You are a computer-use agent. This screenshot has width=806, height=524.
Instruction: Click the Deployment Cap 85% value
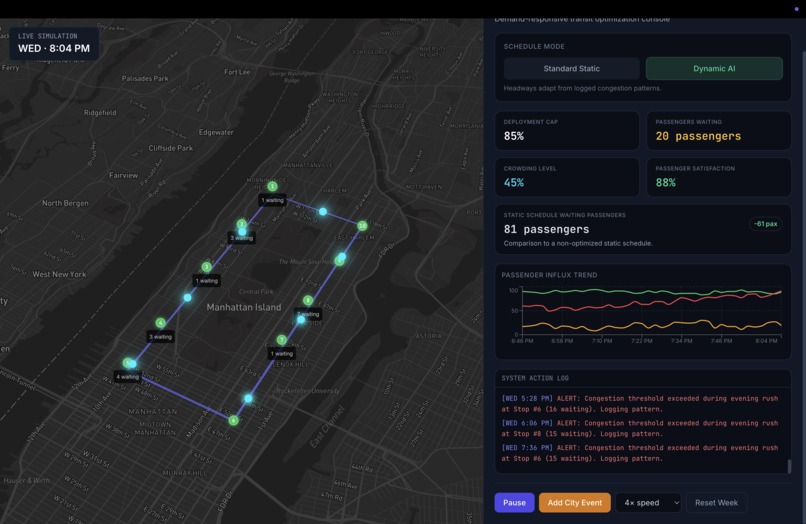click(x=514, y=136)
